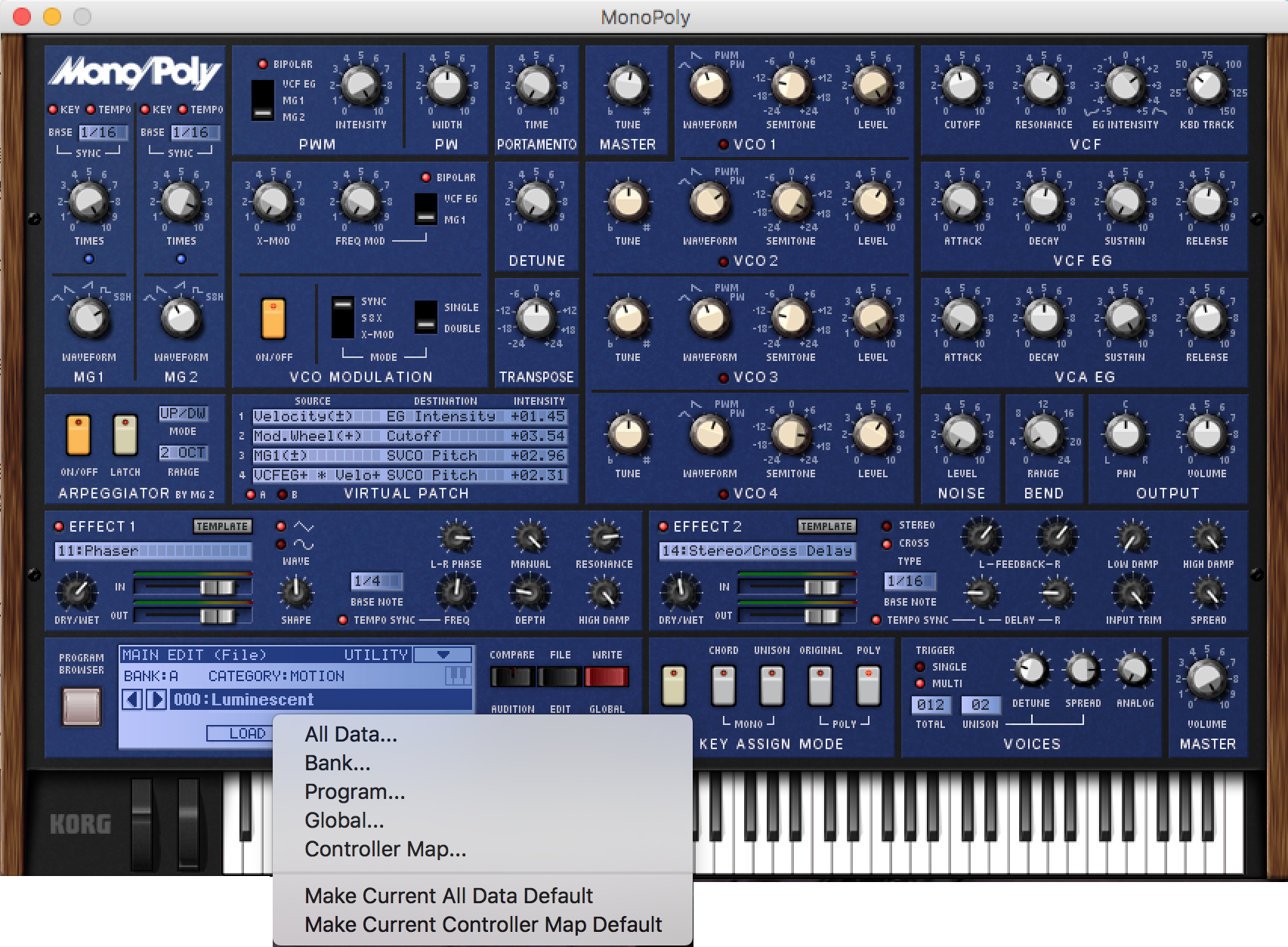Open the Effect 1 Base Note 1/4 selector
The width and height of the screenshot is (1288, 947).
pos(377,581)
